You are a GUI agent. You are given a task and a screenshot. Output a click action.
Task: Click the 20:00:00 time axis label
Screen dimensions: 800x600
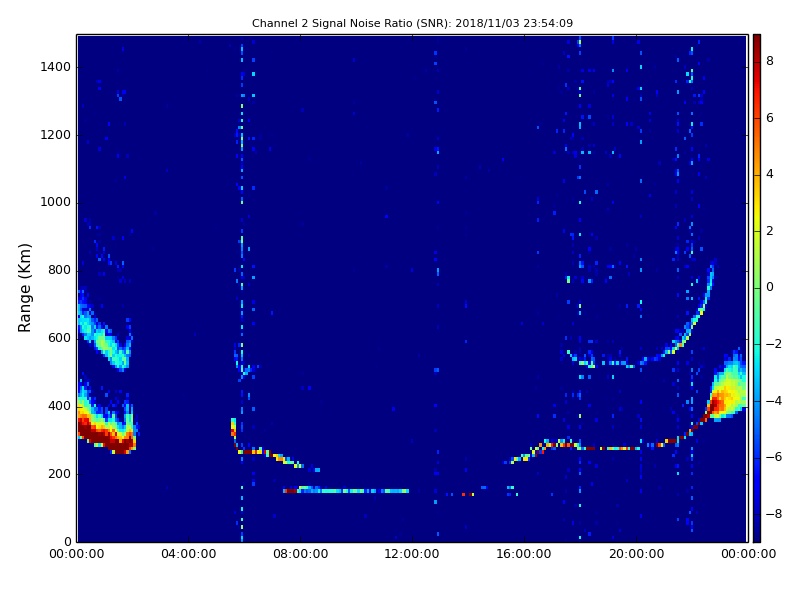point(636,554)
